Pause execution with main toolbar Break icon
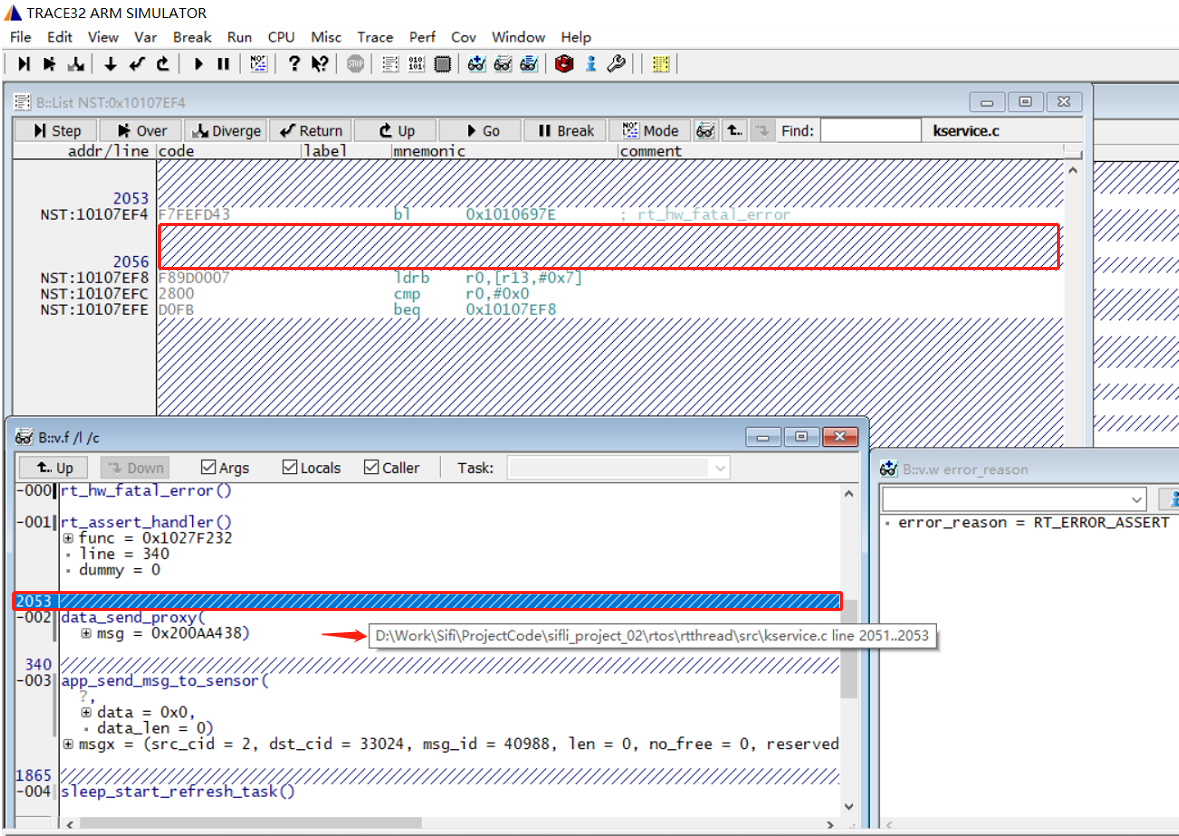The image size is (1179, 836). coord(223,64)
